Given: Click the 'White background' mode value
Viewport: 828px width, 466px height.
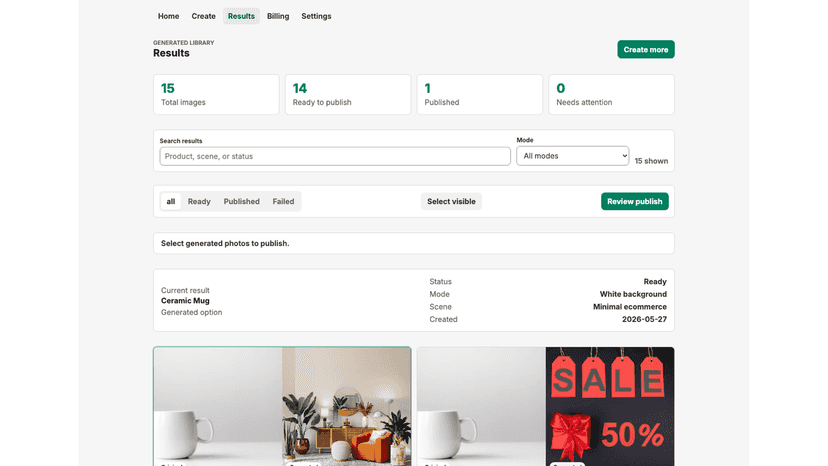Looking at the screenshot, I should tap(633, 294).
